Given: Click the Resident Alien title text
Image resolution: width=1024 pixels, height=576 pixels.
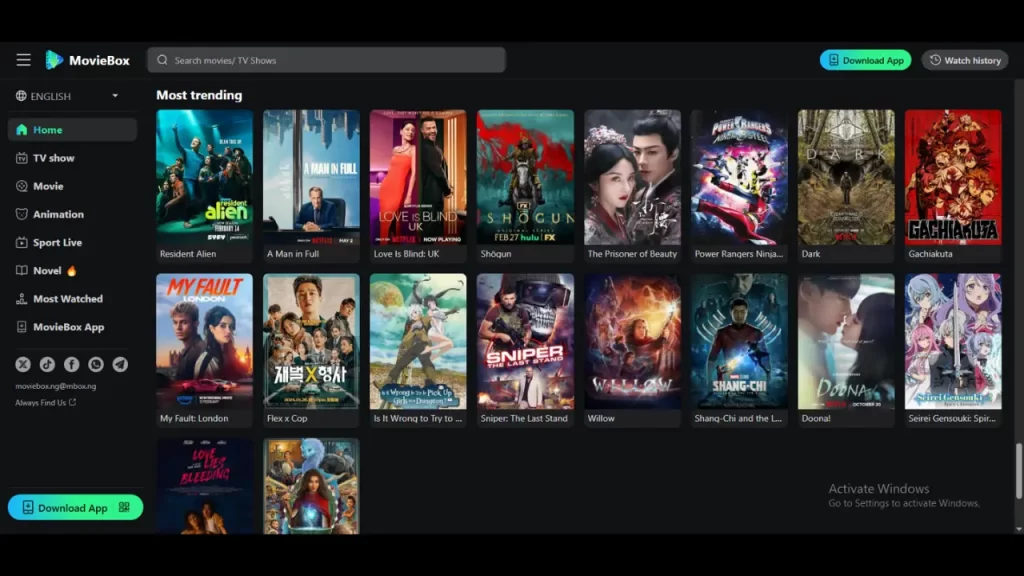Looking at the screenshot, I should 188,254.
